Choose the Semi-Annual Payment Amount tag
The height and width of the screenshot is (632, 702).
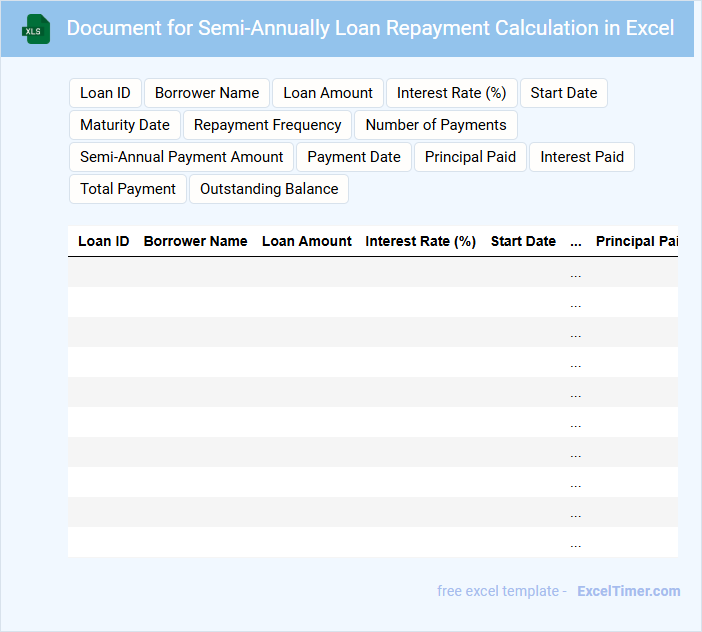[x=182, y=157]
